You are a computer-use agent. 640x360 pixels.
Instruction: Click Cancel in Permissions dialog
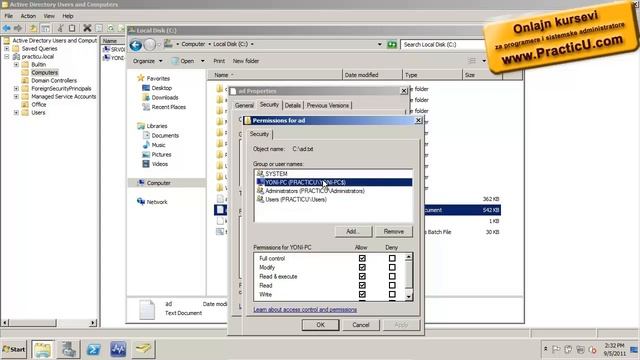point(360,325)
